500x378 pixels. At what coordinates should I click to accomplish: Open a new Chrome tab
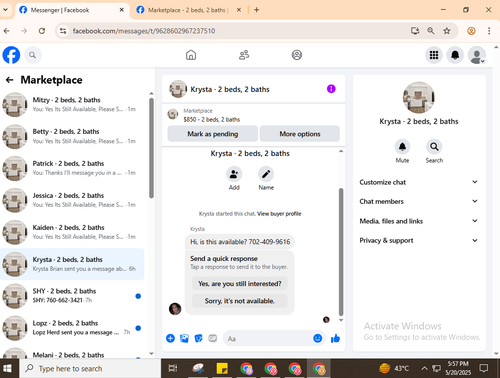pos(256,10)
